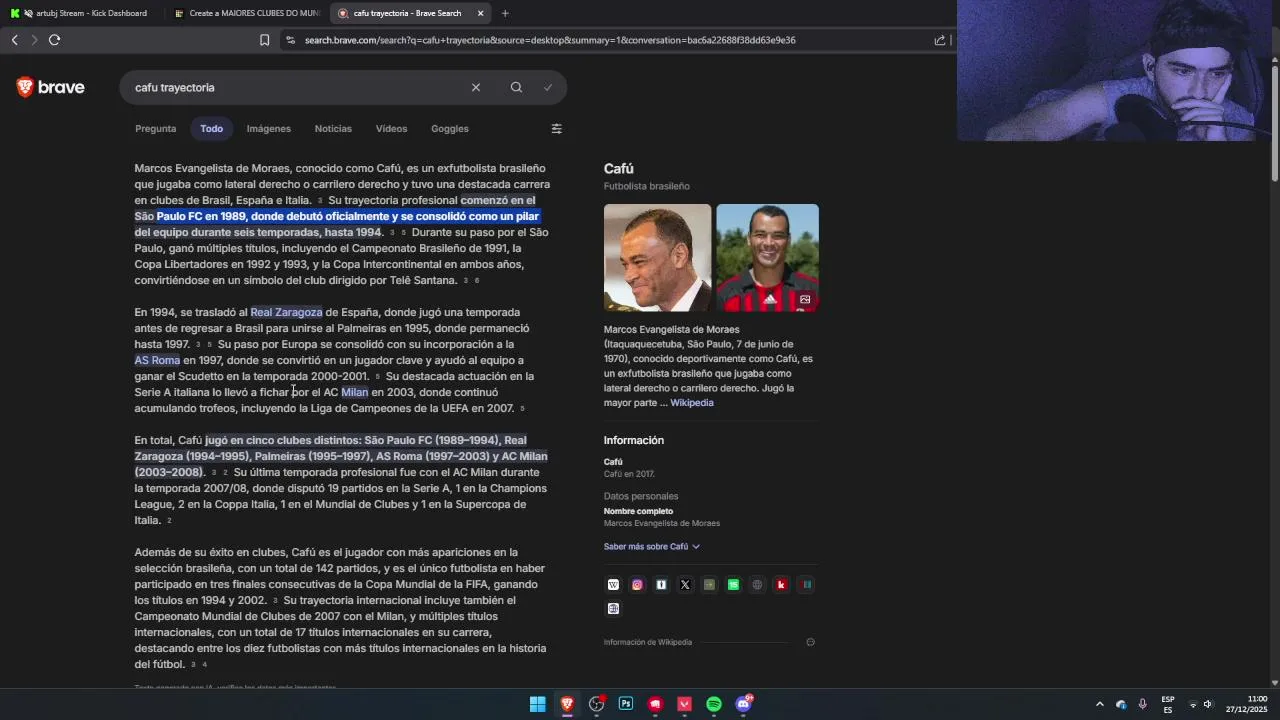Open the gray globe website icon
The height and width of the screenshot is (720, 1280).
757,585
